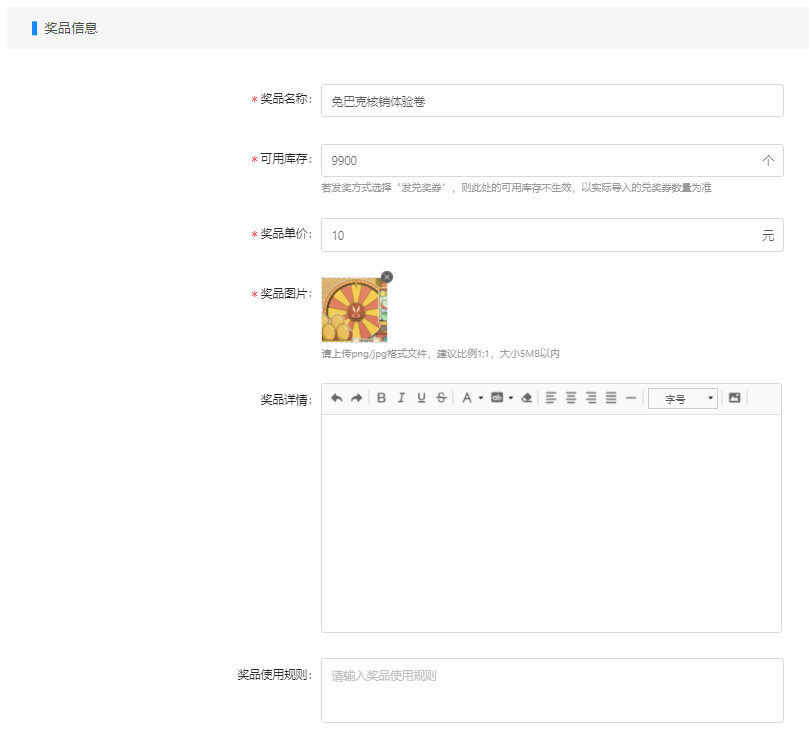
Task: Toggle underline formatting
Action: 421,398
